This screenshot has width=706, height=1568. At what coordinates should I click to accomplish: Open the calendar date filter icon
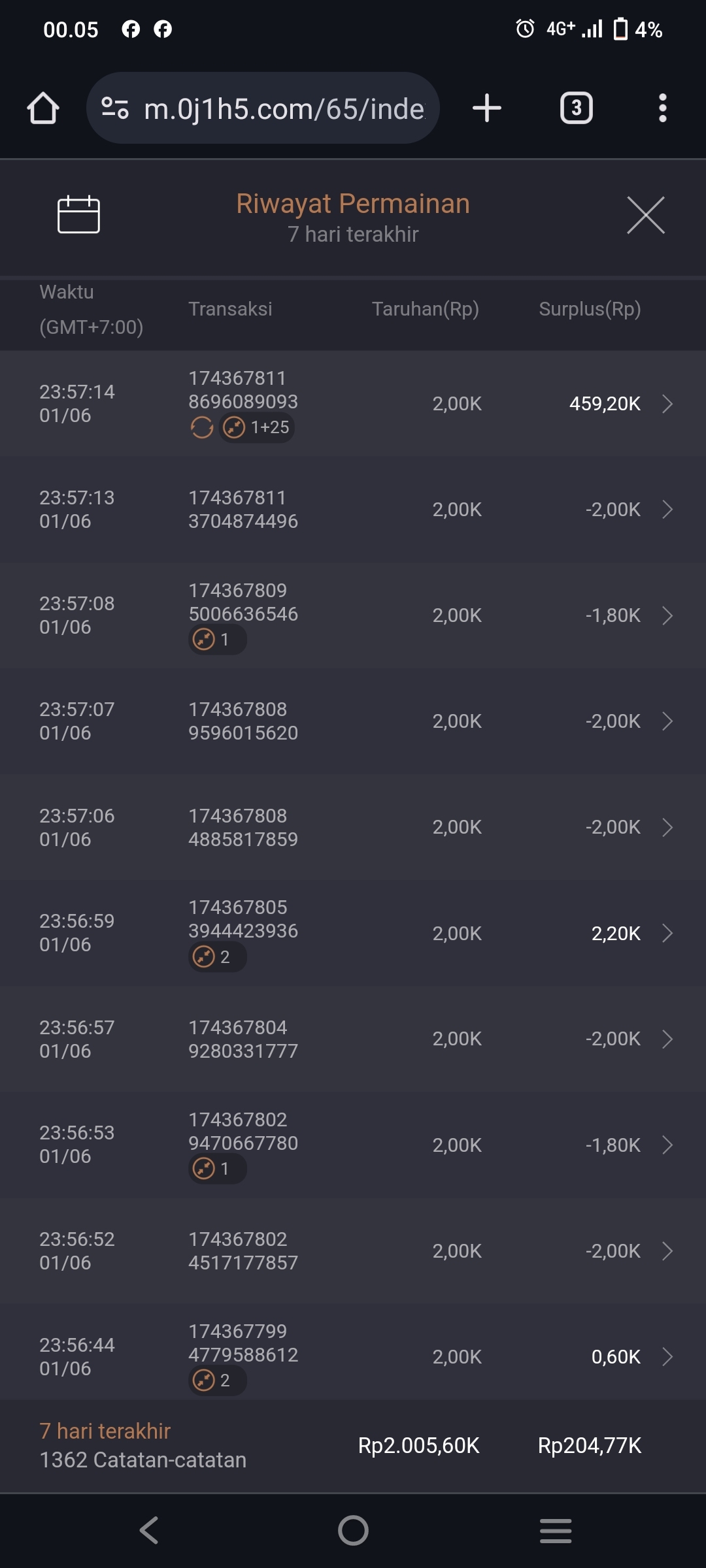(78, 214)
